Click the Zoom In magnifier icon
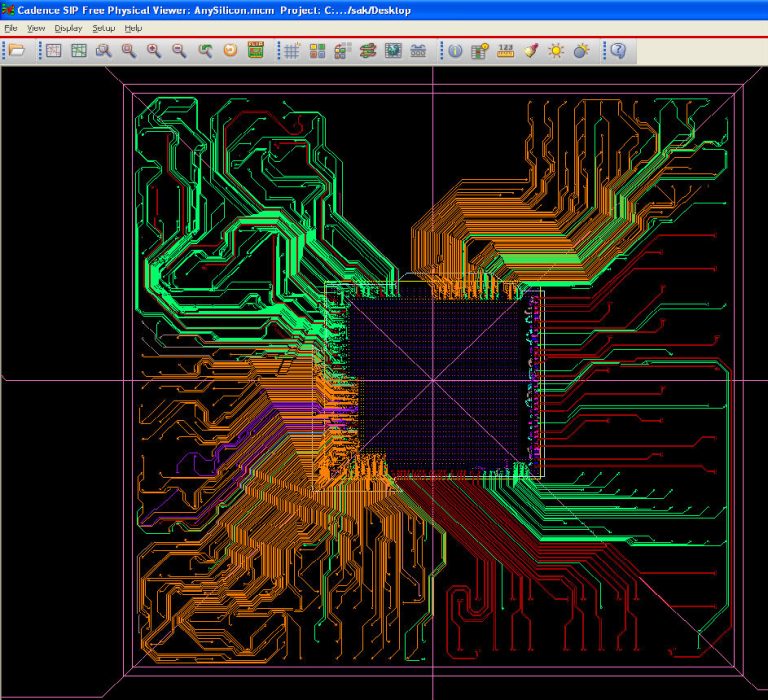Viewport: 768px width, 700px height. pos(154,50)
